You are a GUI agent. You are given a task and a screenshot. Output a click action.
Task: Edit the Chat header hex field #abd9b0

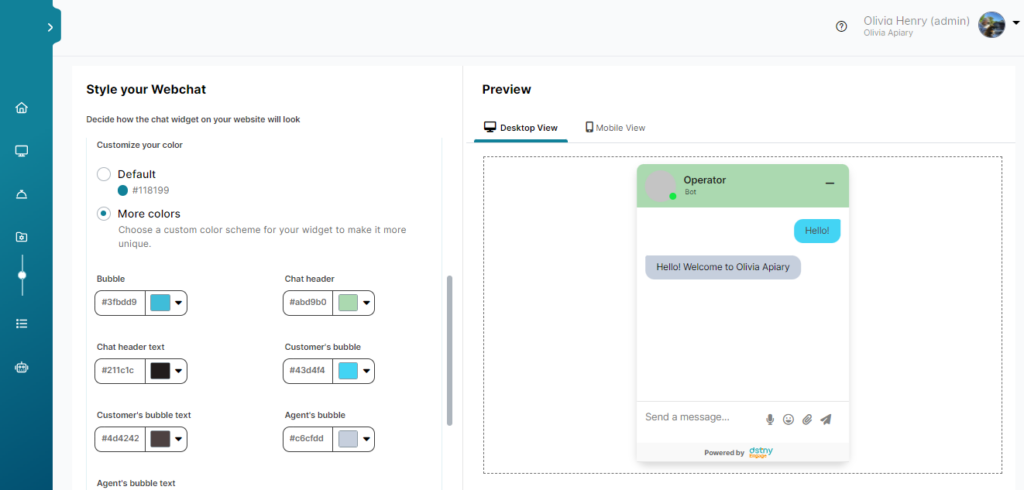308,303
